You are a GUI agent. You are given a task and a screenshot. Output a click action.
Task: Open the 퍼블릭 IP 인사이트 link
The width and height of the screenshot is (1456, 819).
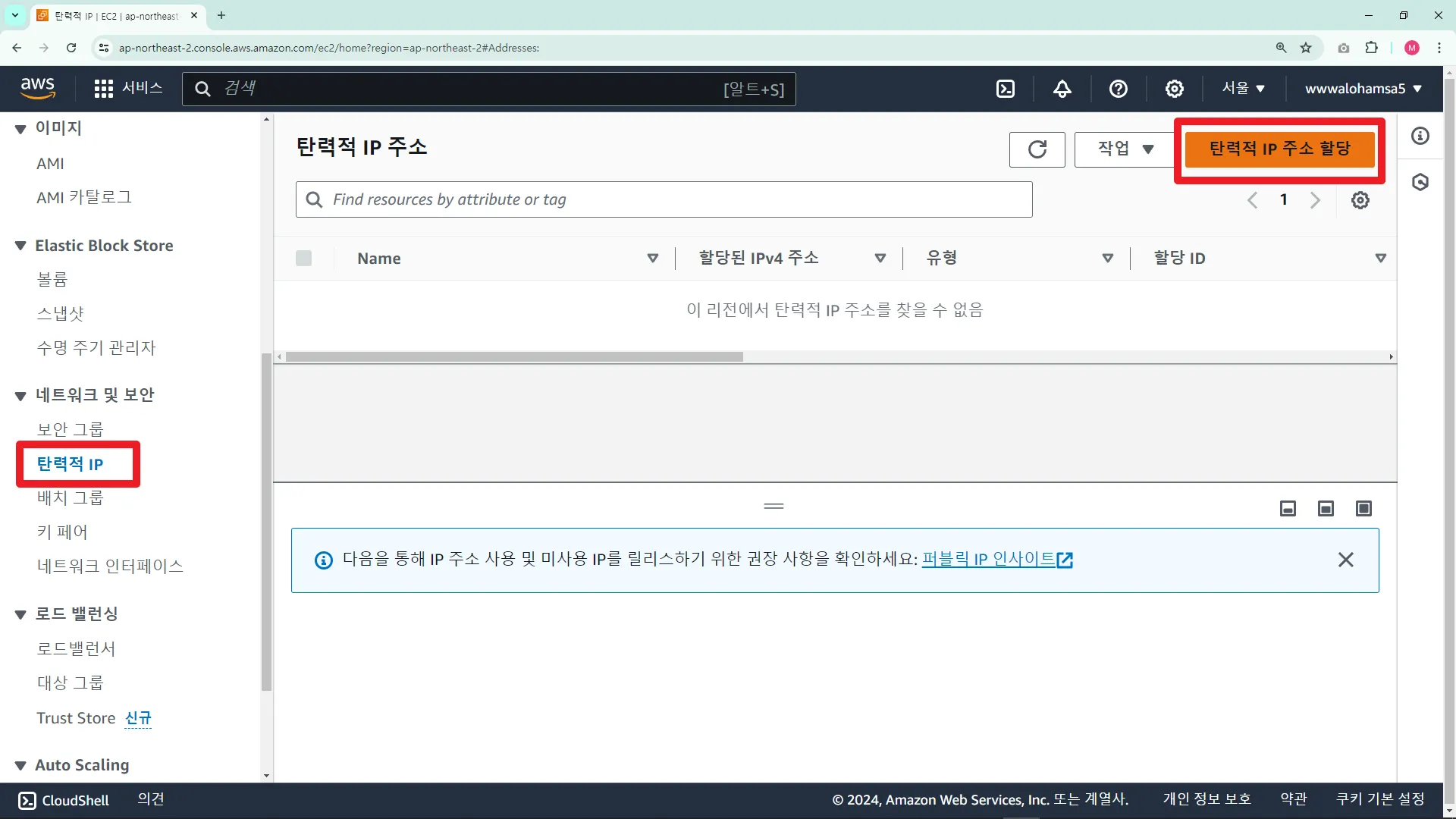pyautogui.click(x=996, y=560)
